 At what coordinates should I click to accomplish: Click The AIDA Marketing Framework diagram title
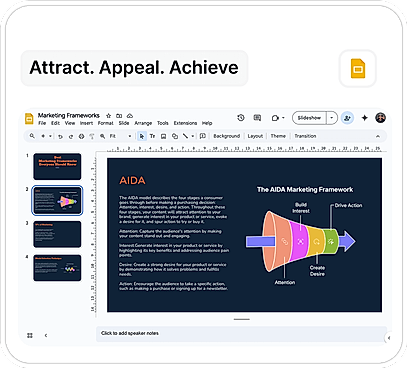(x=305, y=190)
